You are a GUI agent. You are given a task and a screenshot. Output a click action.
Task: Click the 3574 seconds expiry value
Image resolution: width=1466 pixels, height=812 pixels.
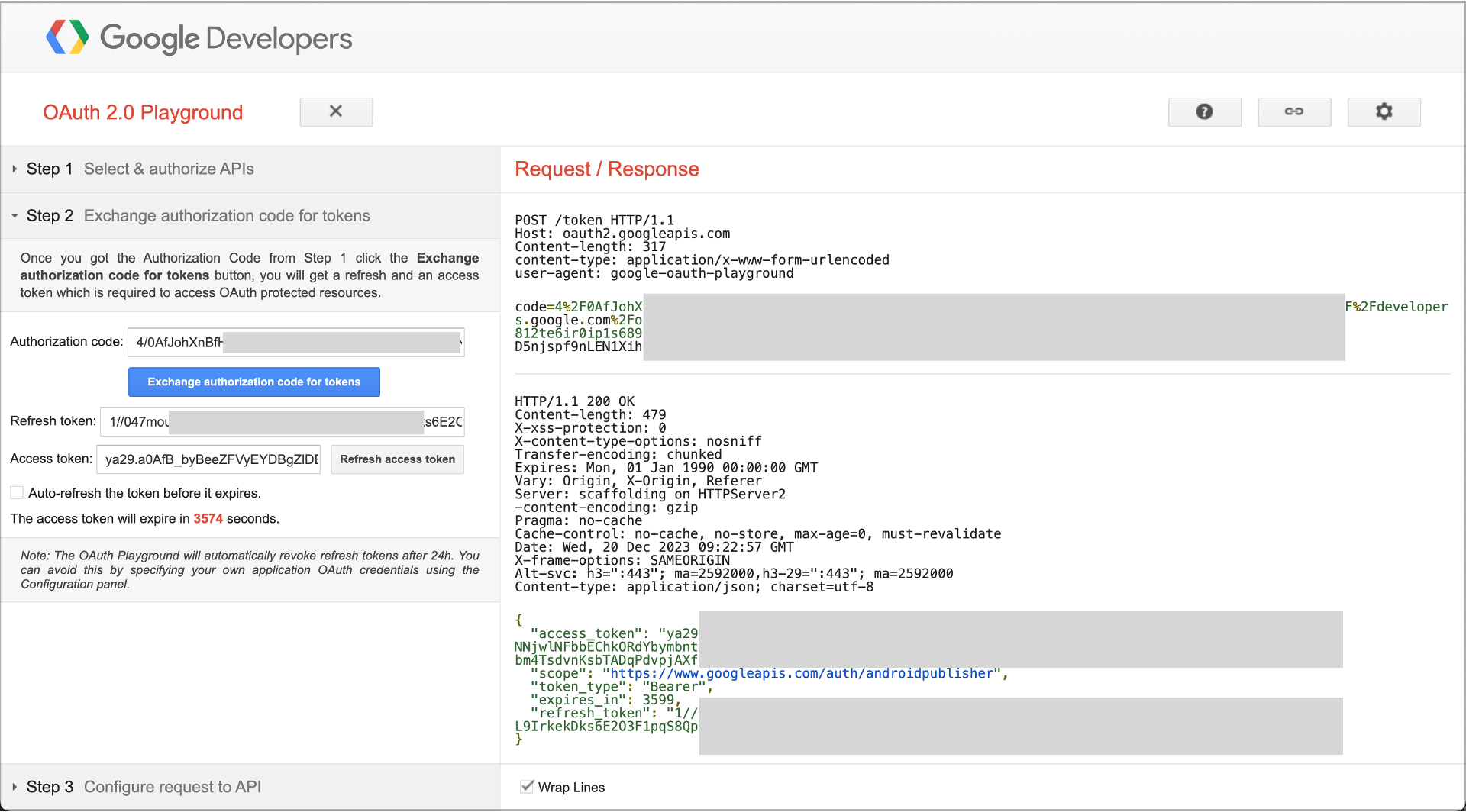(208, 518)
